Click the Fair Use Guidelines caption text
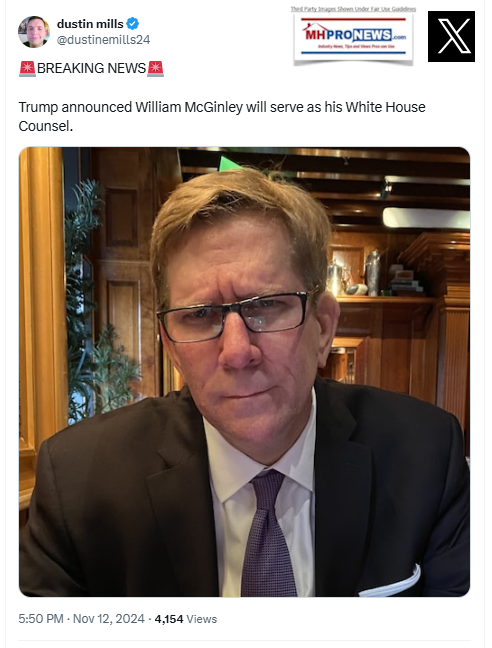 [354, 9]
